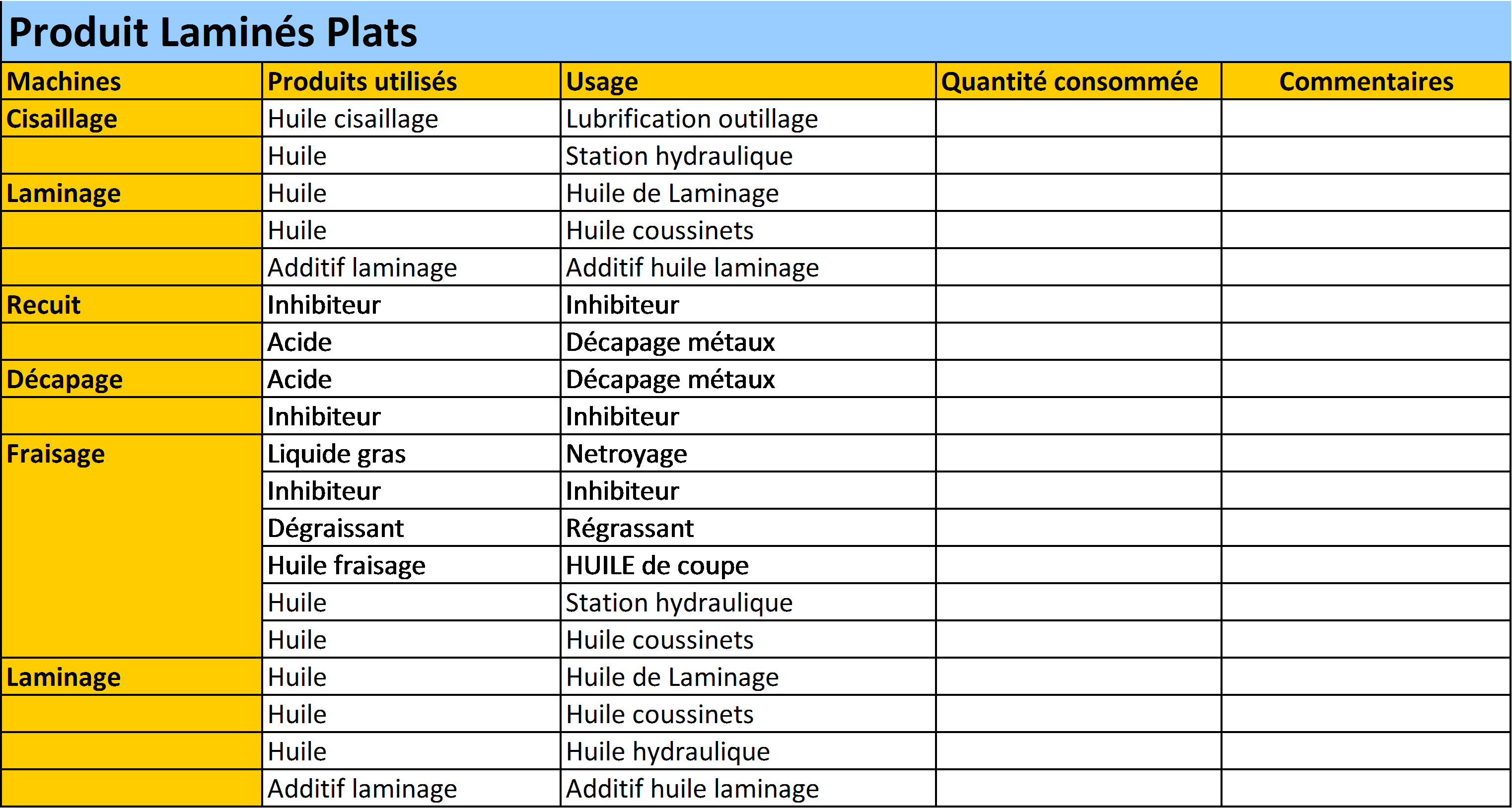Select the 'Huile hydraulique' usage cell
Screen dimensions: 1512x808
tap(667, 752)
